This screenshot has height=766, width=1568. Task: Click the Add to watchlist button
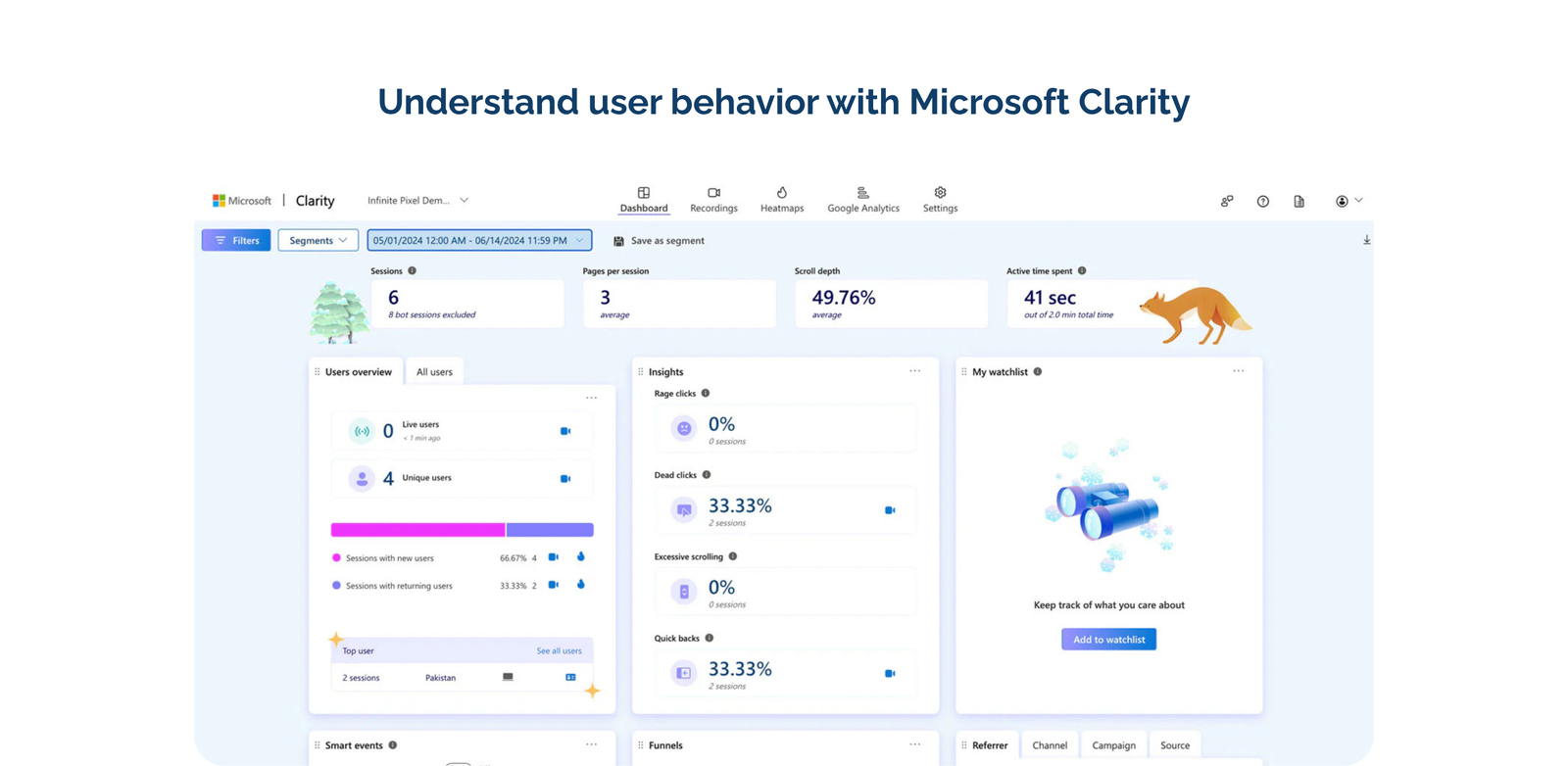pos(1108,640)
